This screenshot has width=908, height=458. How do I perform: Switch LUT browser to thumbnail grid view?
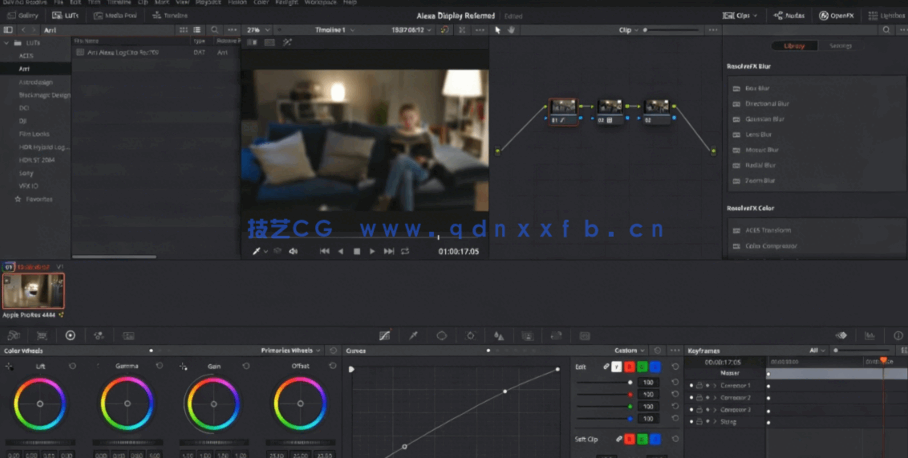[x=184, y=30]
